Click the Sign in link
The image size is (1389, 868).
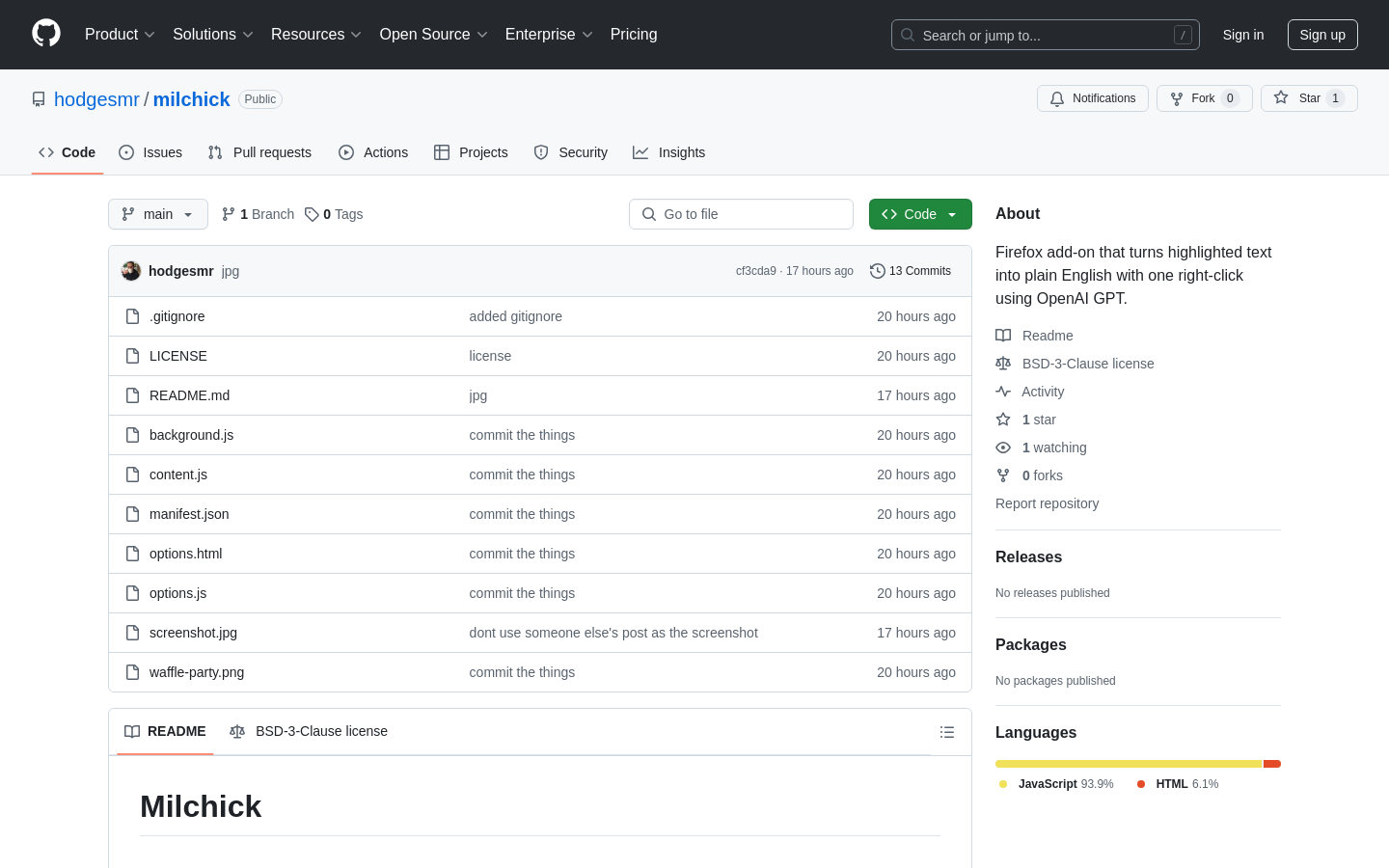click(1243, 35)
